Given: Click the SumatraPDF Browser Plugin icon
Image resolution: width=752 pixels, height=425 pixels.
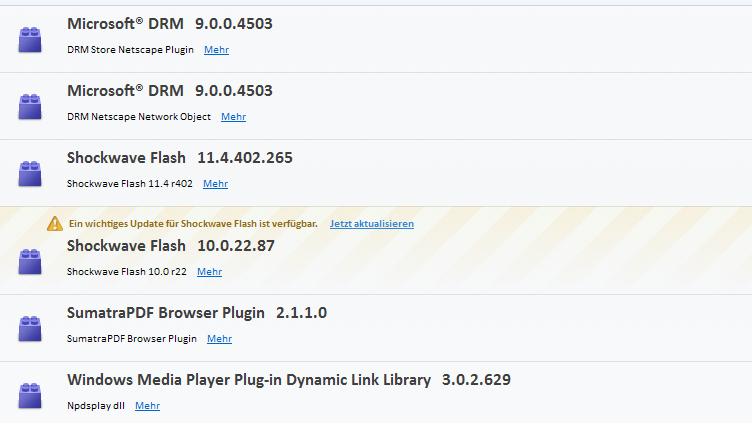Looking at the screenshot, I should pos(30,328).
